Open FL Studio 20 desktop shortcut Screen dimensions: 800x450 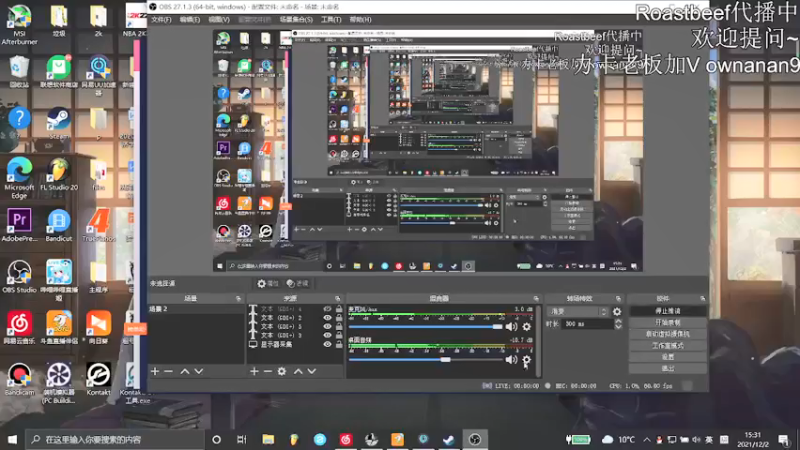click(59, 174)
